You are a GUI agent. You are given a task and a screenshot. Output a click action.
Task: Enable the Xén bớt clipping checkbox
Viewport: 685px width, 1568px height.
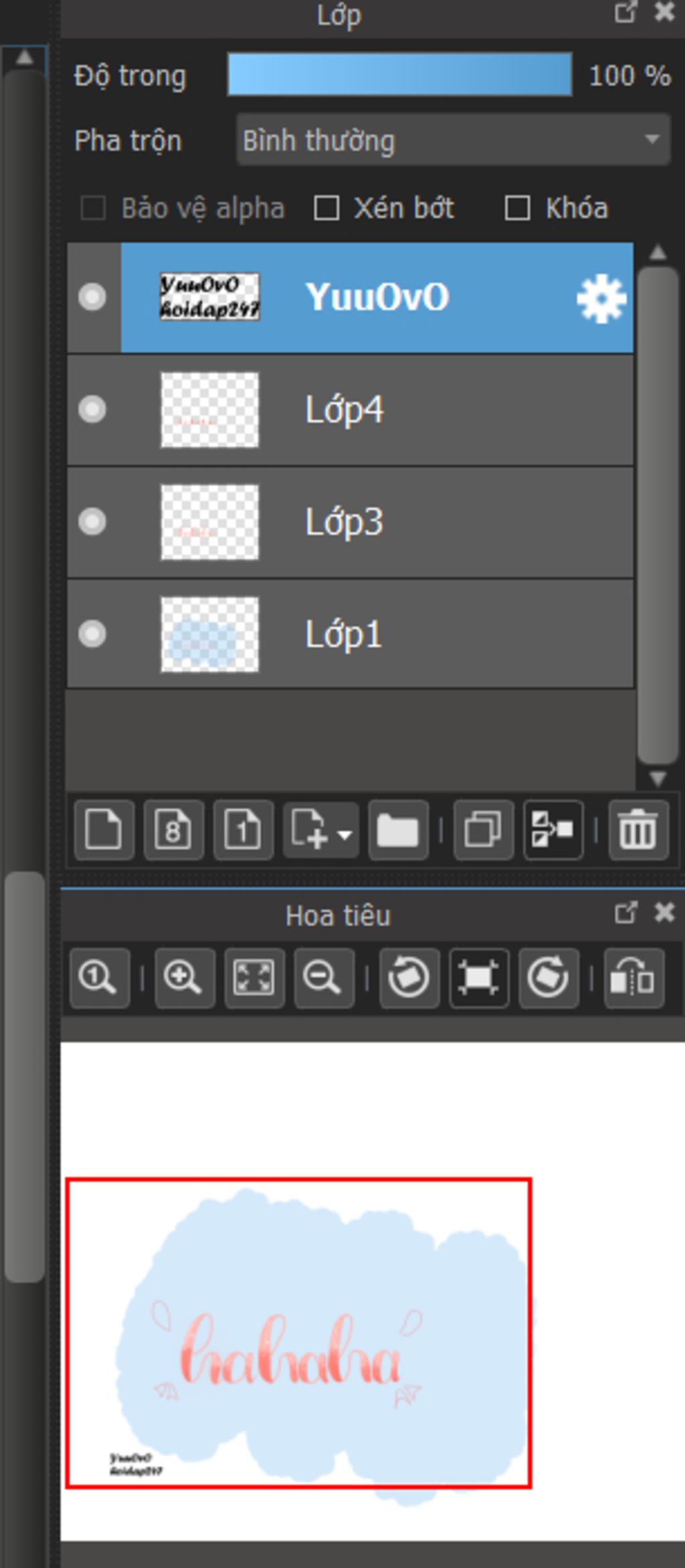coord(326,208)
